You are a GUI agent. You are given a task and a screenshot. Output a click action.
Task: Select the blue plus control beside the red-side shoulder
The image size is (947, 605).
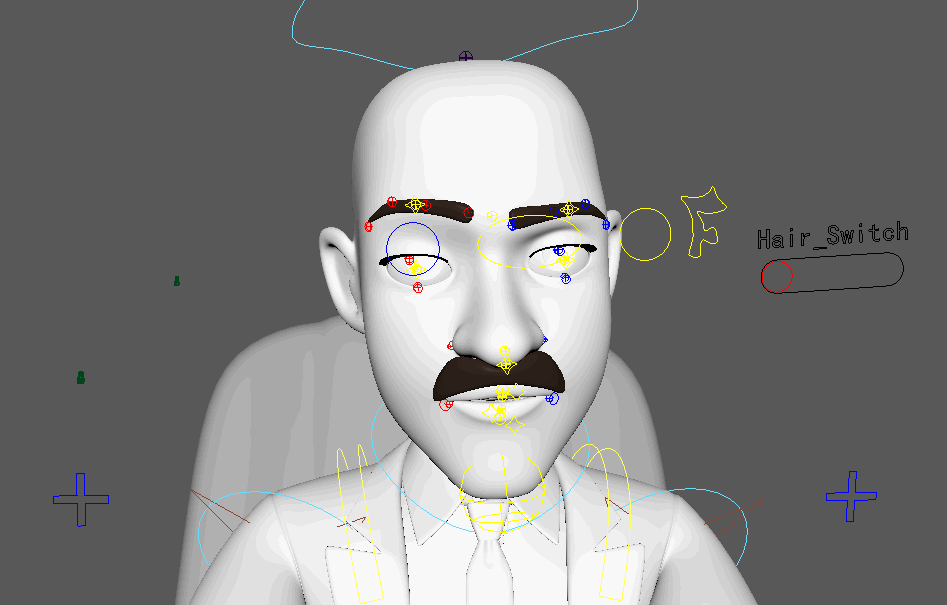click(x=81, y=500)
